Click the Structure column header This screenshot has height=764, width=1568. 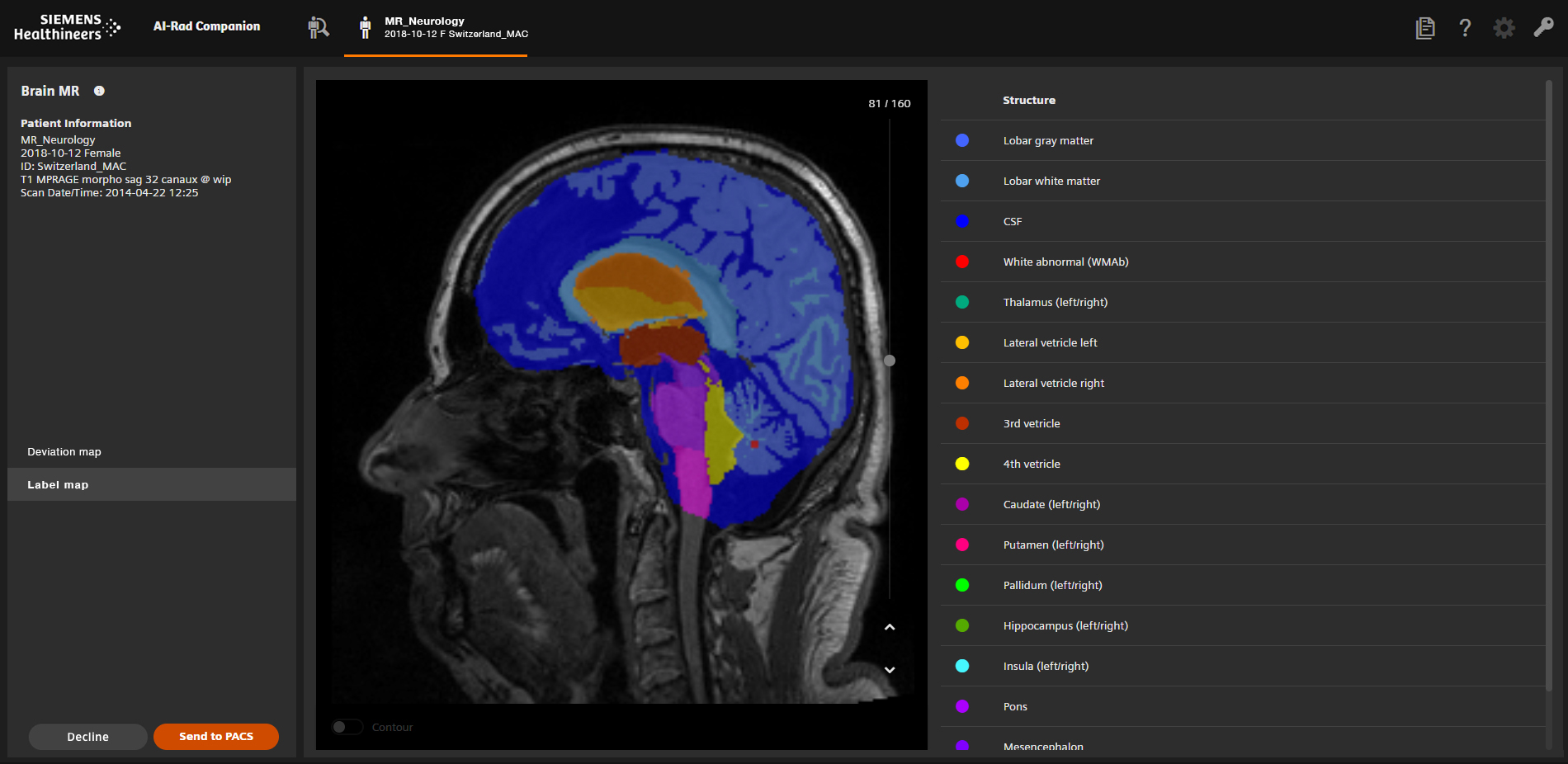(x=1029, y=100)
